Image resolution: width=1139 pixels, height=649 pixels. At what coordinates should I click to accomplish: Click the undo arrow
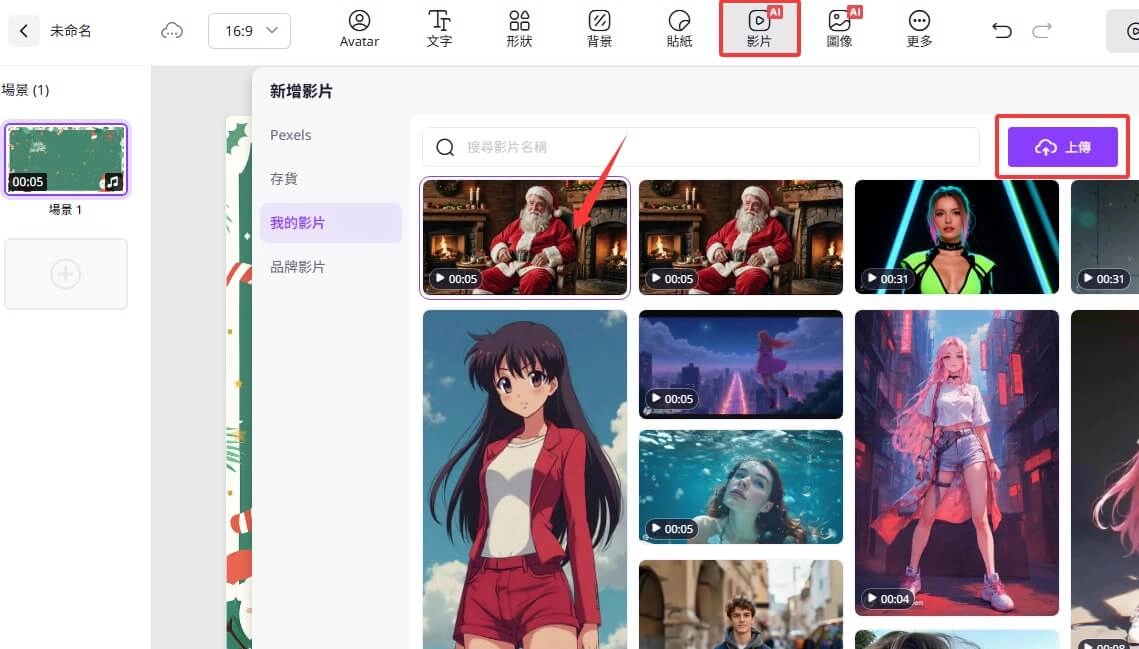coord(1001,31)
